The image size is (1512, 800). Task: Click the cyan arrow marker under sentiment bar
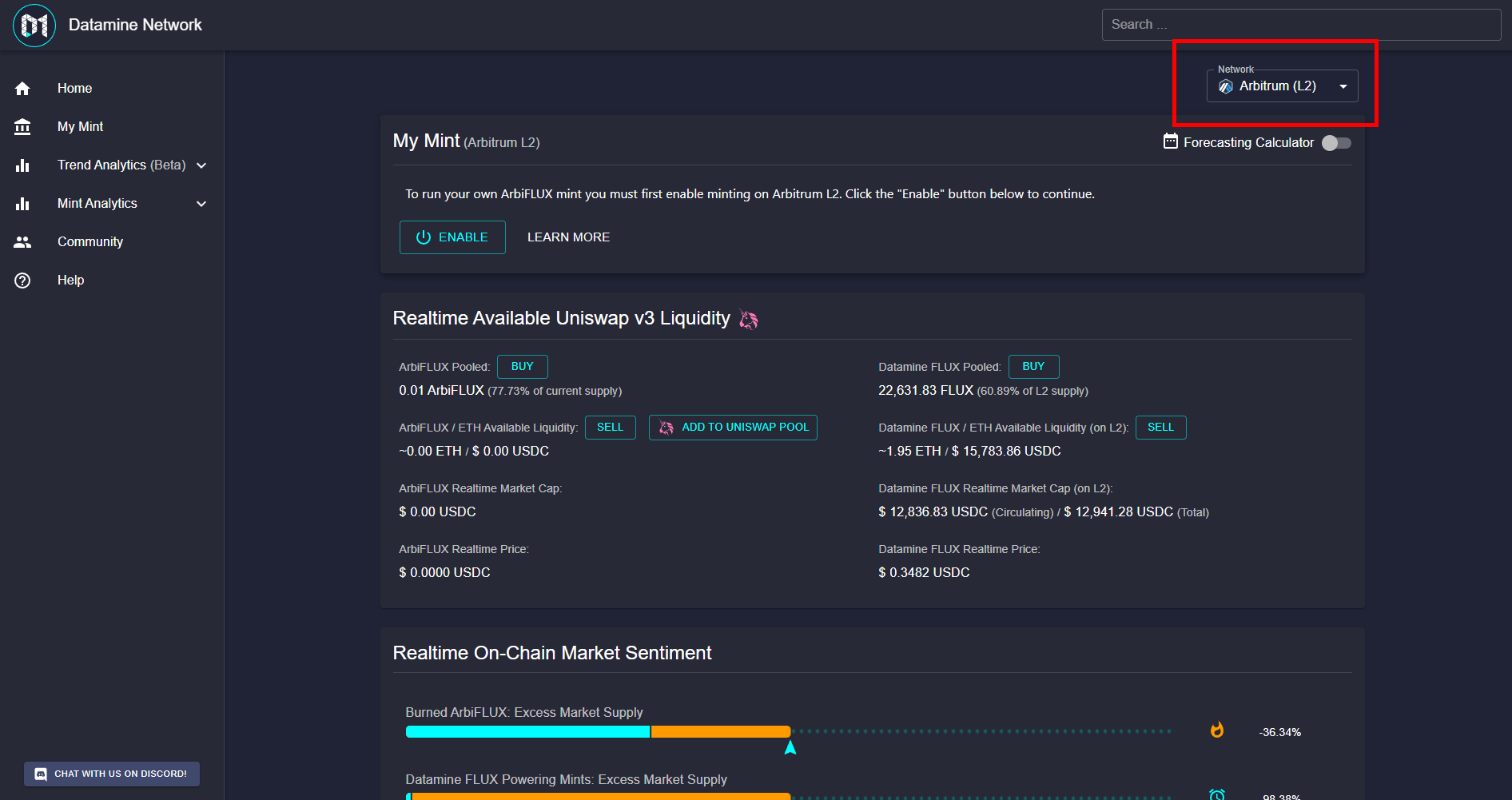coord(790,747)
